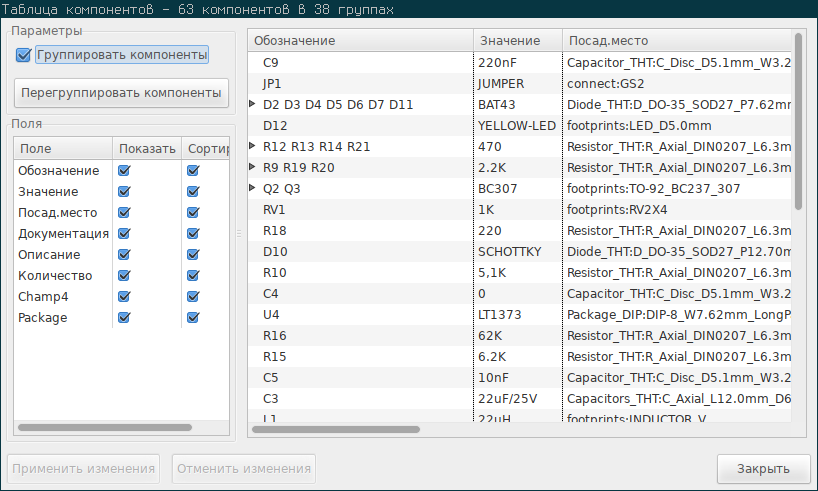This screenshot has height=491, width=818.
Task: Toggle the sort checkbox for Количество
Action: [193, 276]
